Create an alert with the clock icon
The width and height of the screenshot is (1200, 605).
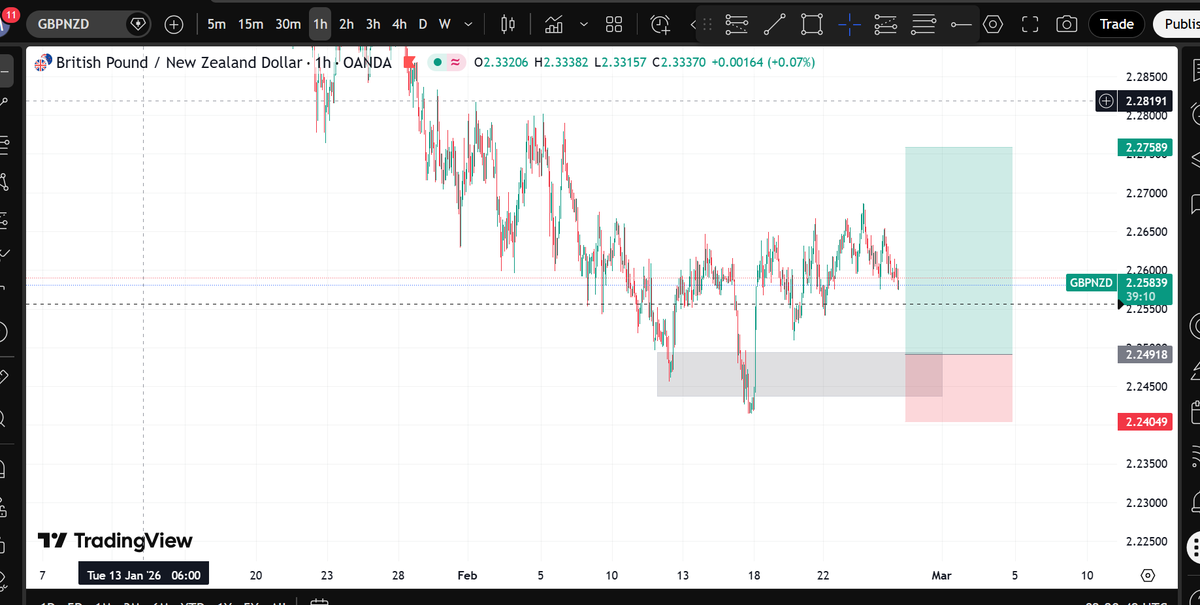click(661, 23)
